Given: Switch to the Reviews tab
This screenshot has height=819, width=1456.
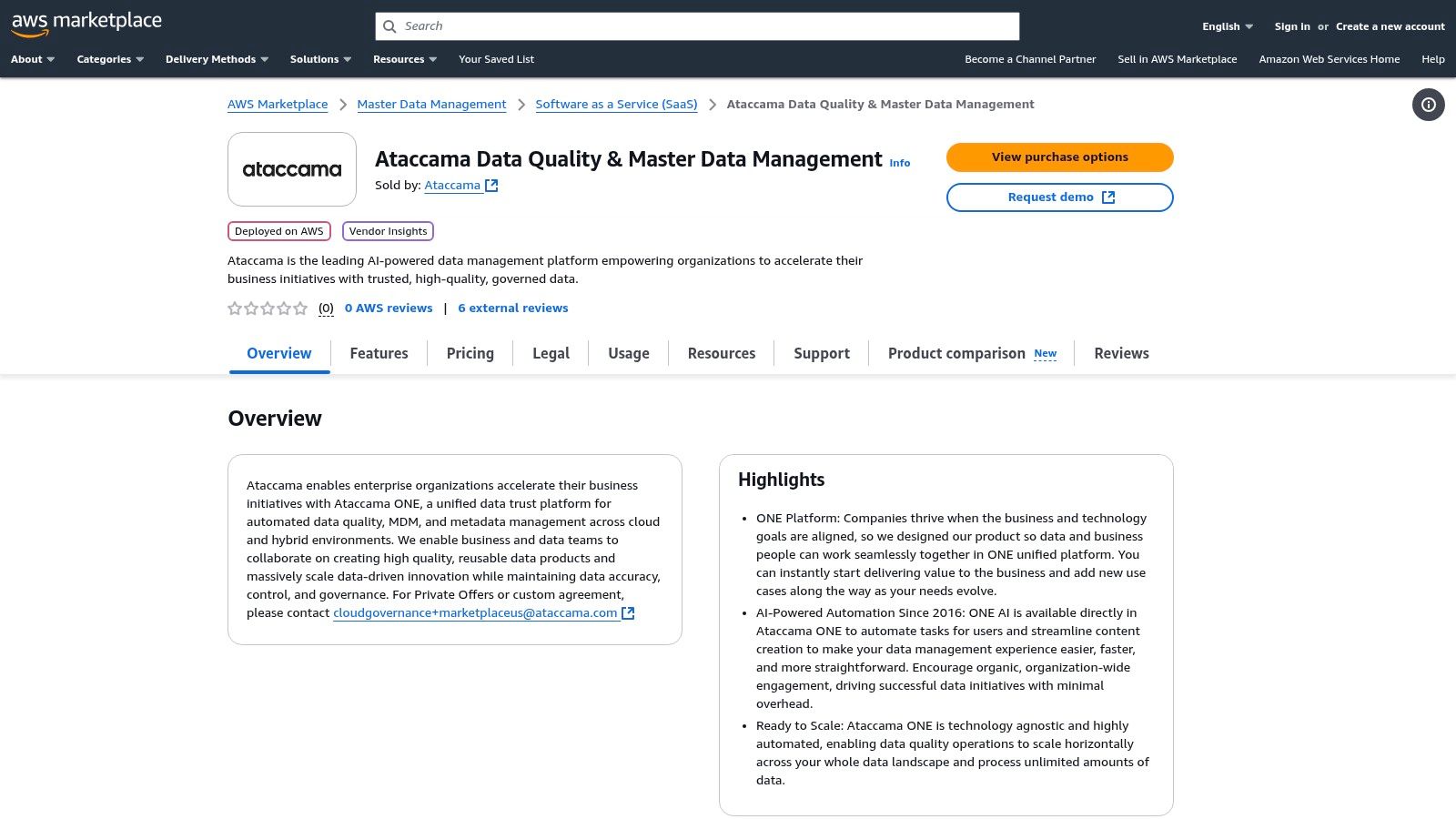Looking at the screenshot, I should pyautogui.click(x=1121, y=354).
